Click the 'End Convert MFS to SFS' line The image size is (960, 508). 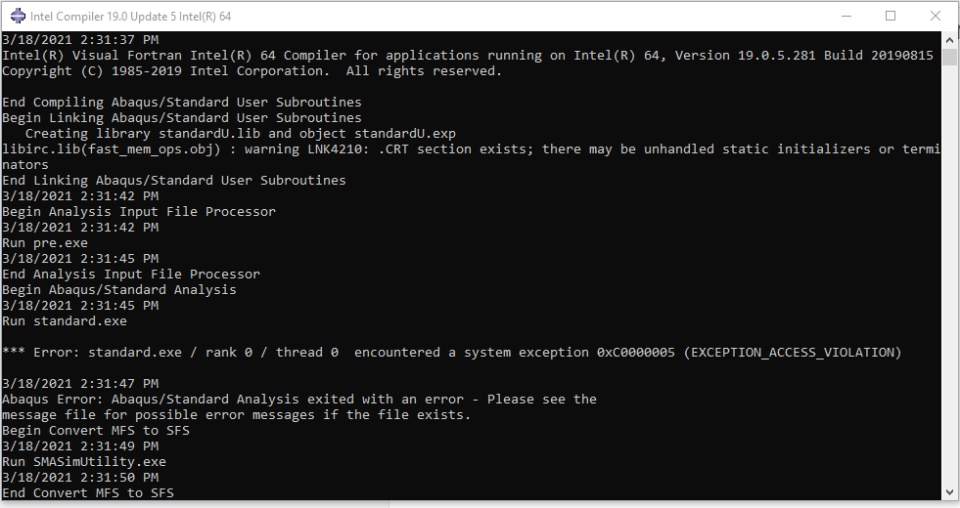pyautogui.click(x=90, y=493)
